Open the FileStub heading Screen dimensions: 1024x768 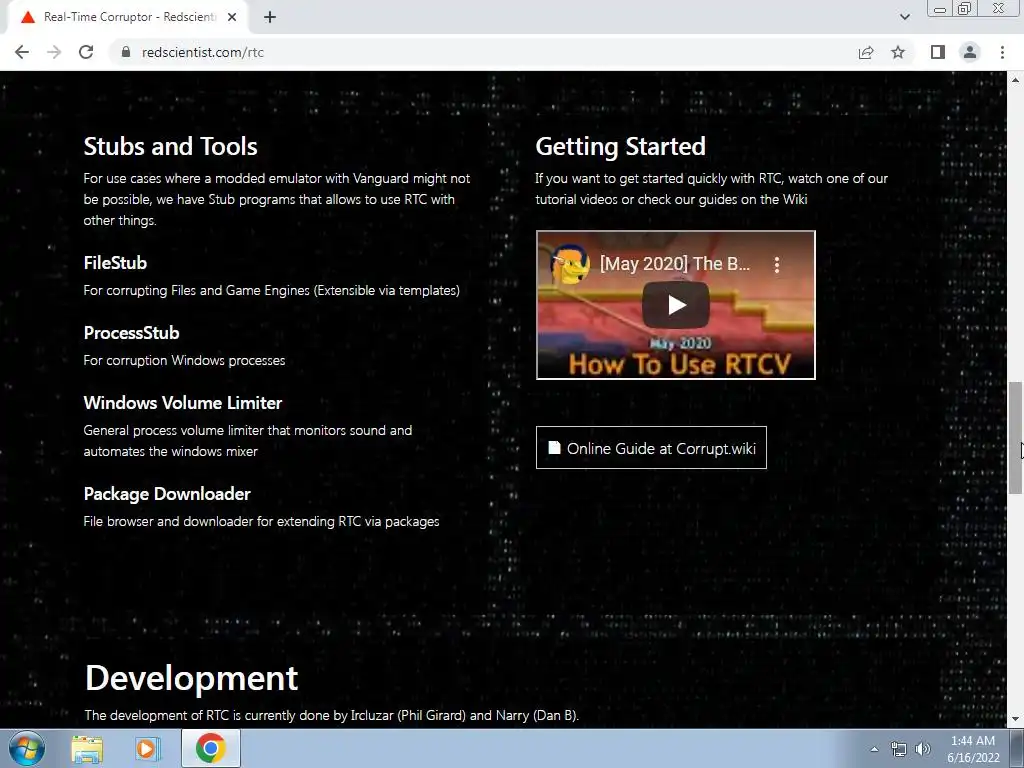[115, 263]
